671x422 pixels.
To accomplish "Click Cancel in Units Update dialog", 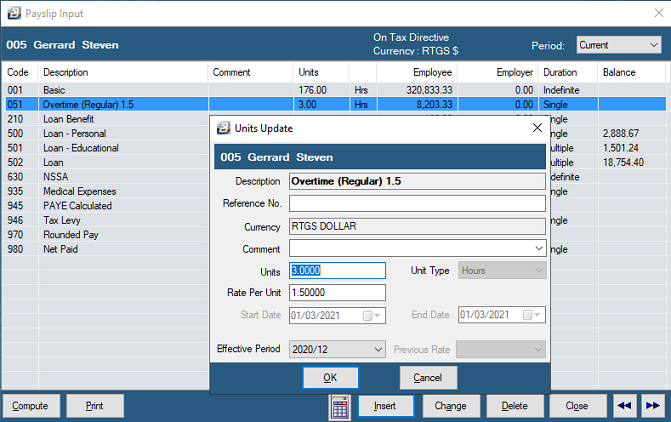I will (x=428, y=377).
